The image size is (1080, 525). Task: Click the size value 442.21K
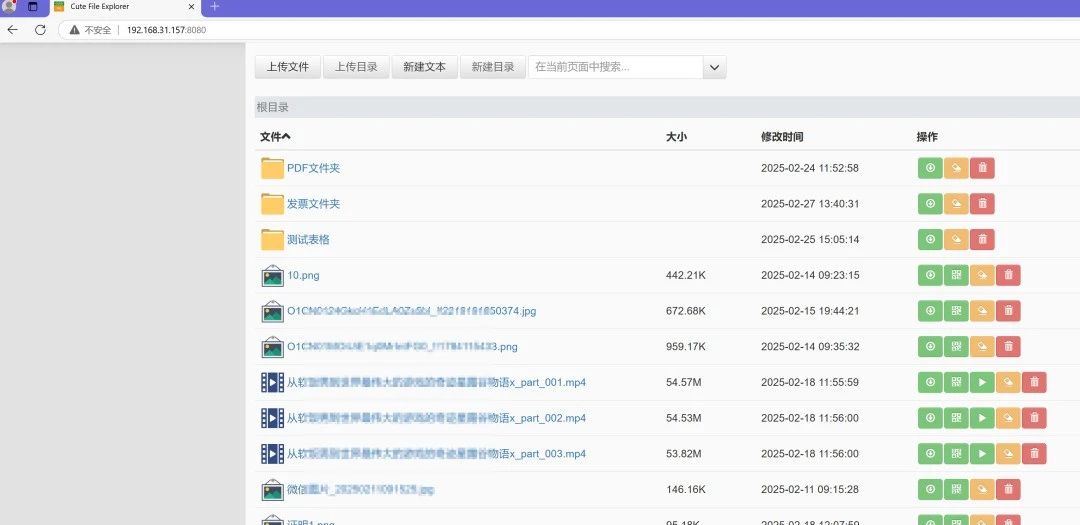click(686, 276)
